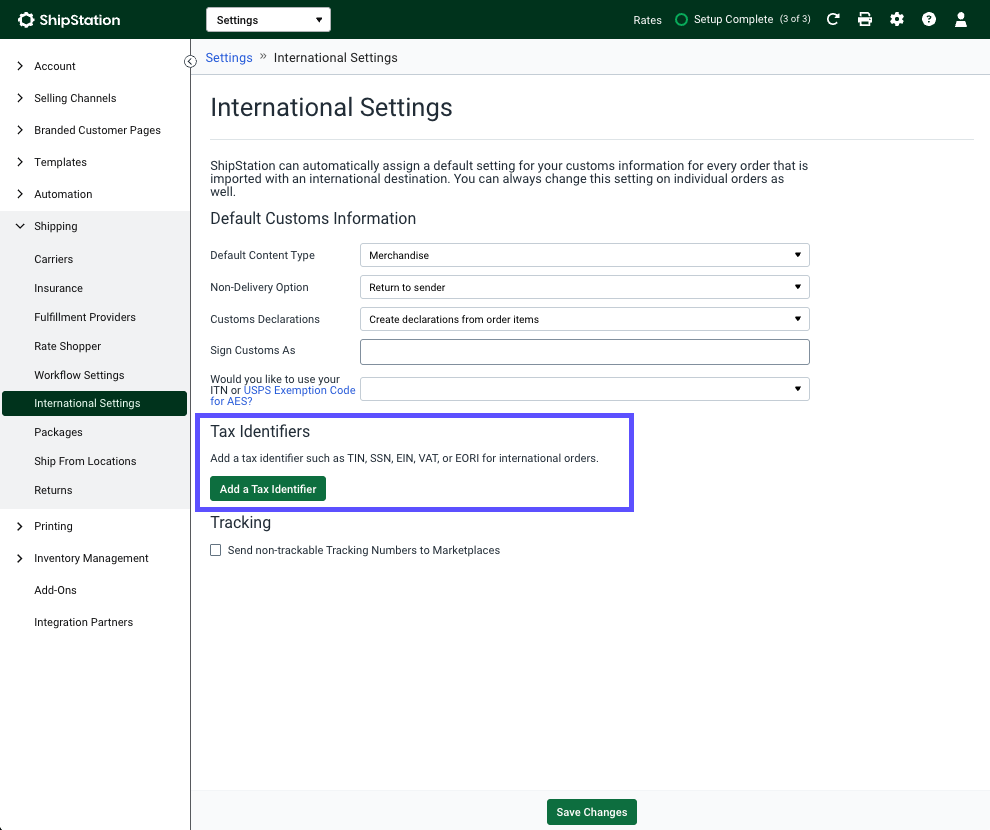
Task: Open Ship From Locations in sidebar
Action: [85, 461]
